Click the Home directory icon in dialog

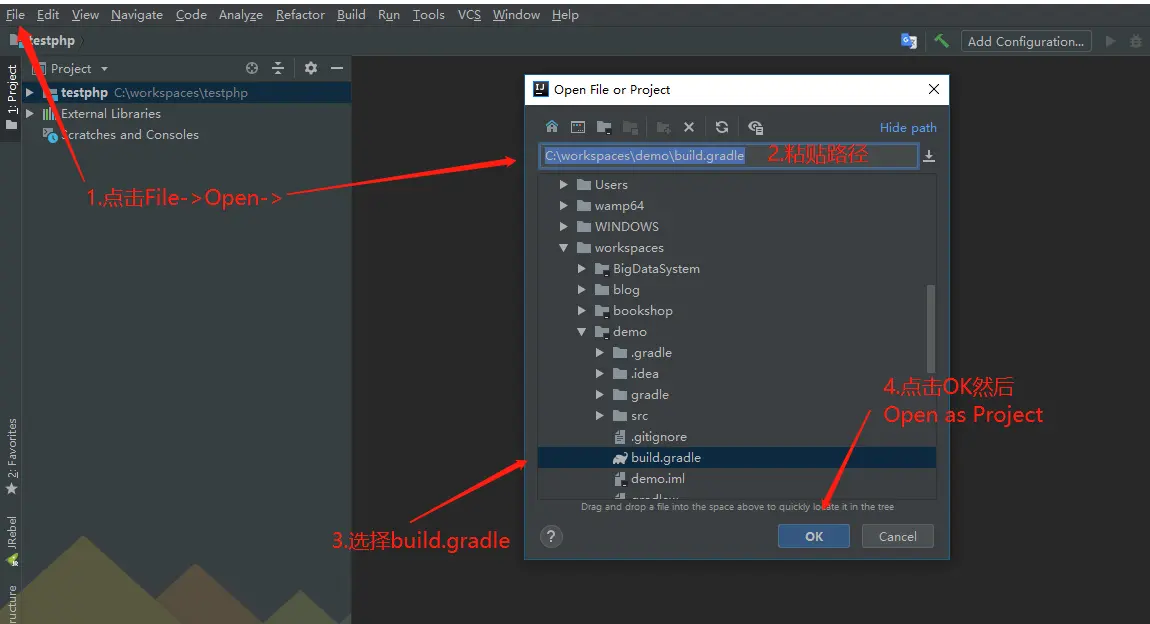tap(552, 127)
